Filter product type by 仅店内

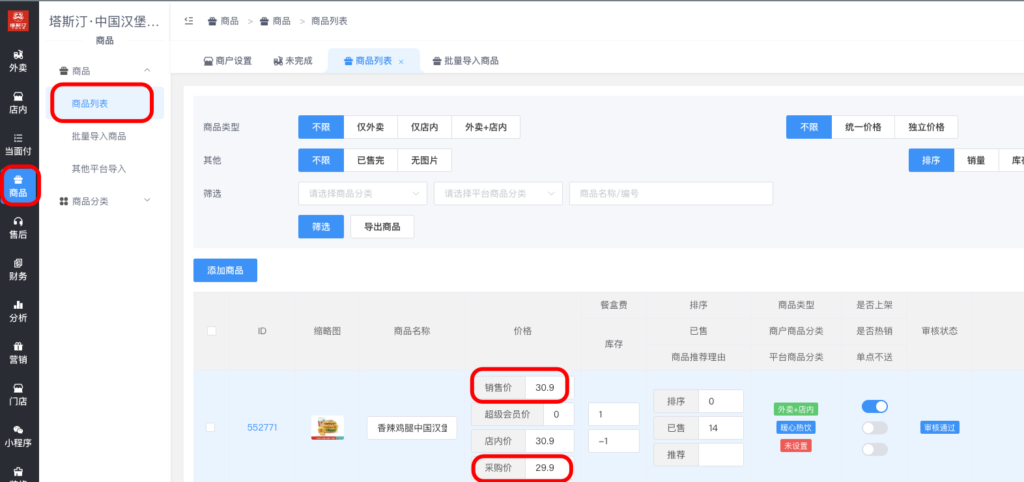click(424, 127)
